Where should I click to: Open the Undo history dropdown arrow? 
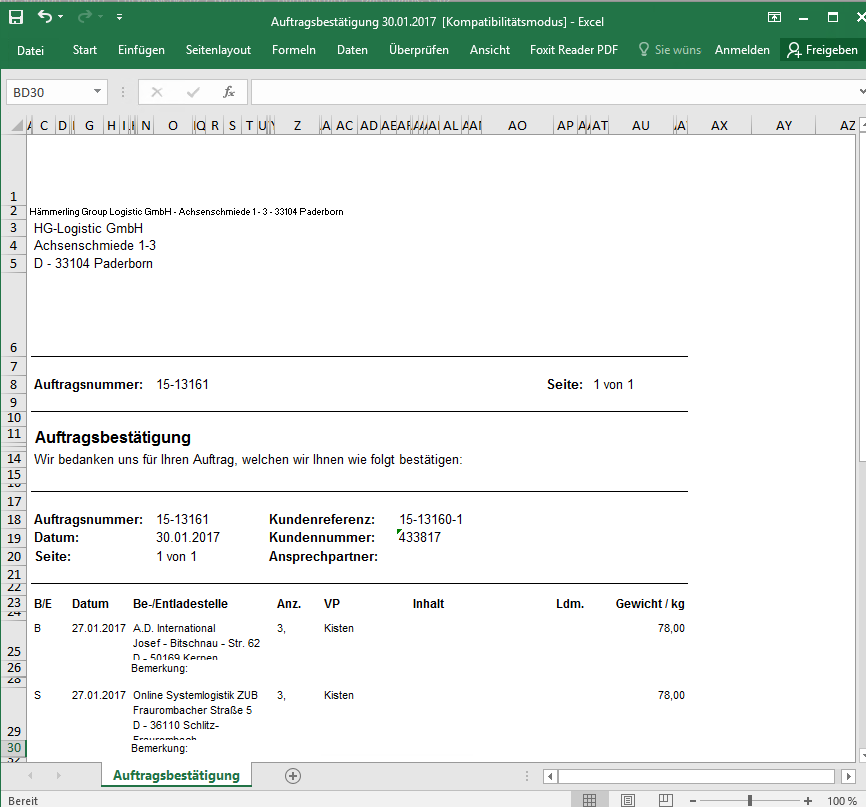pos(61,17)
